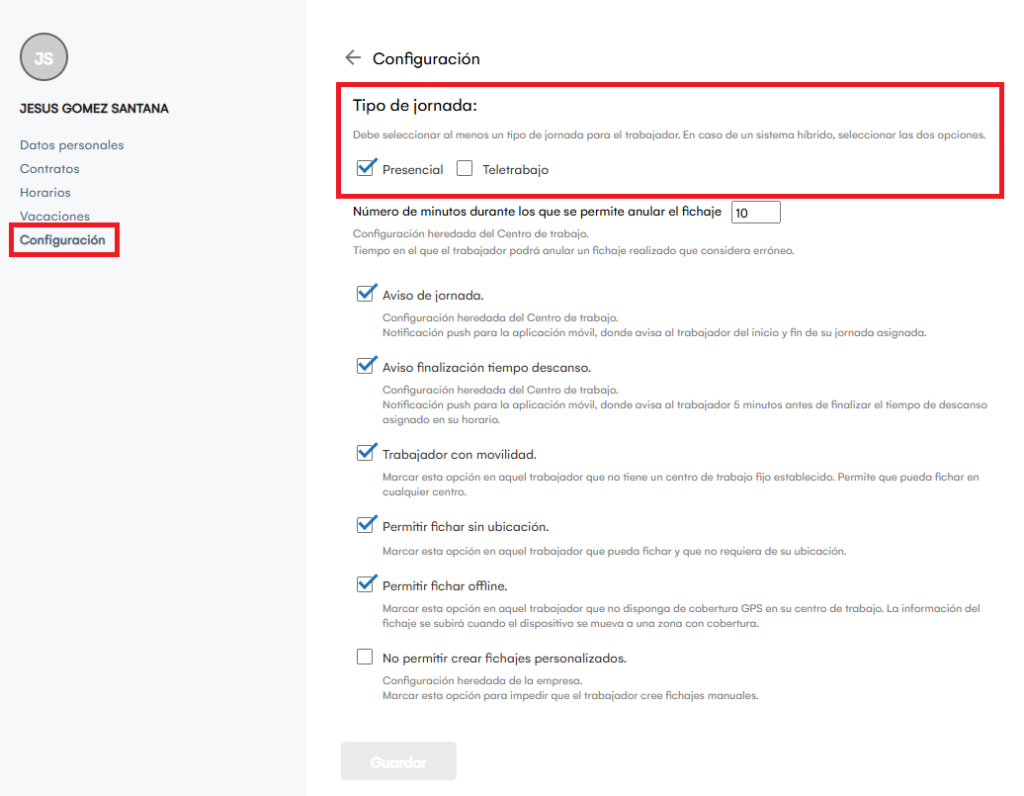Viewport: 1024px width, 796px height.
Task: Select Horarios in the sidebar
Action: click(x=46, y=193)
